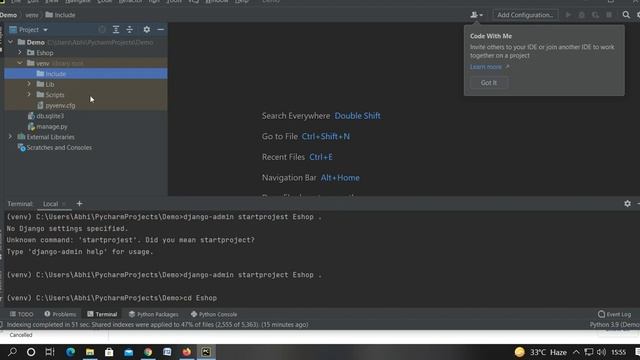Click the Stop square icon in the toolbar
This screenshot has height=360, width=640.
click(x=609, y=15)
